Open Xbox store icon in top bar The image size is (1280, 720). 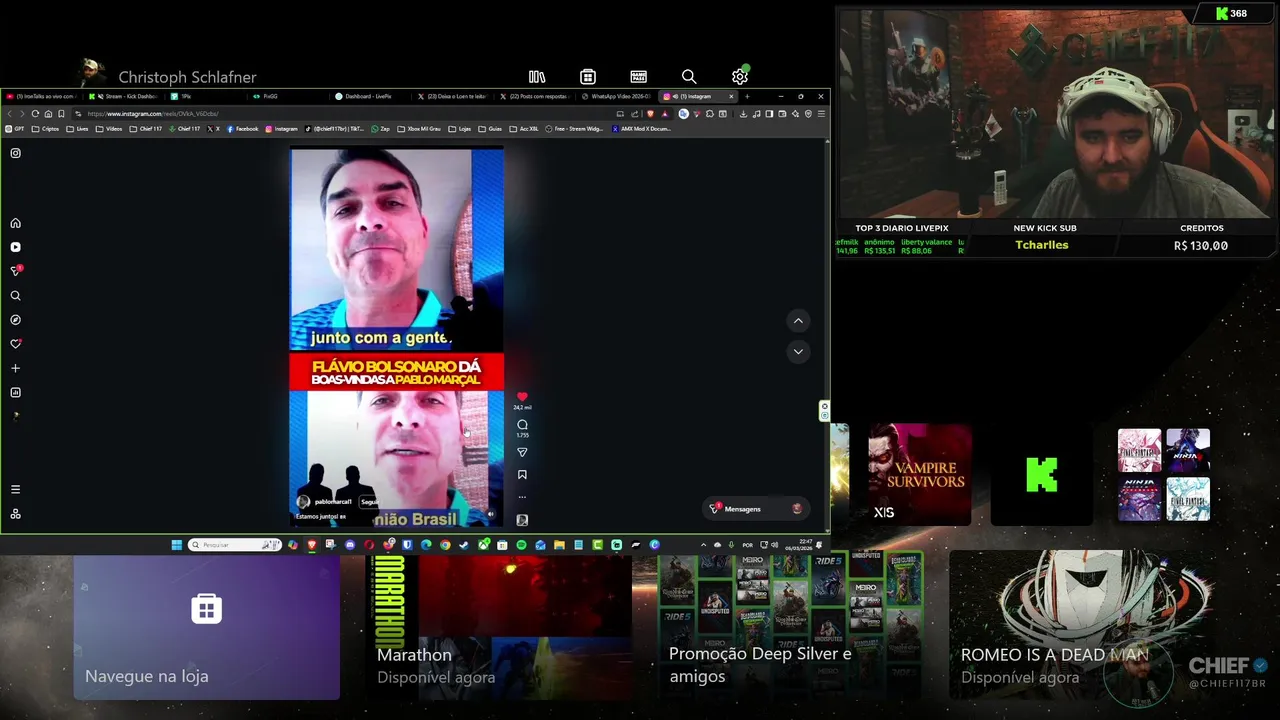pyautogui.click(x=588, y=77)
